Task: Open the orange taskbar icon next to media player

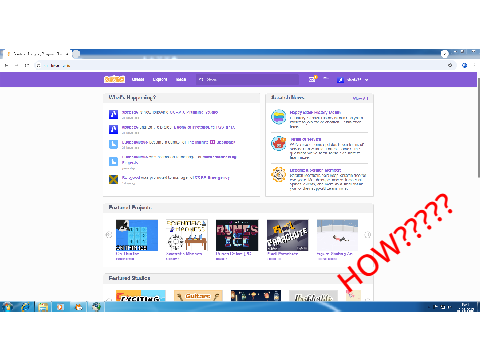Action: 79,306
